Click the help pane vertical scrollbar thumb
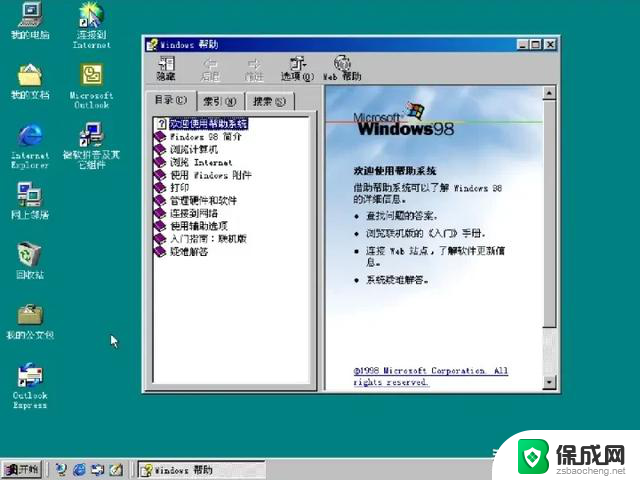The width and height of the screenshot is (640, 480). [549, 213]
